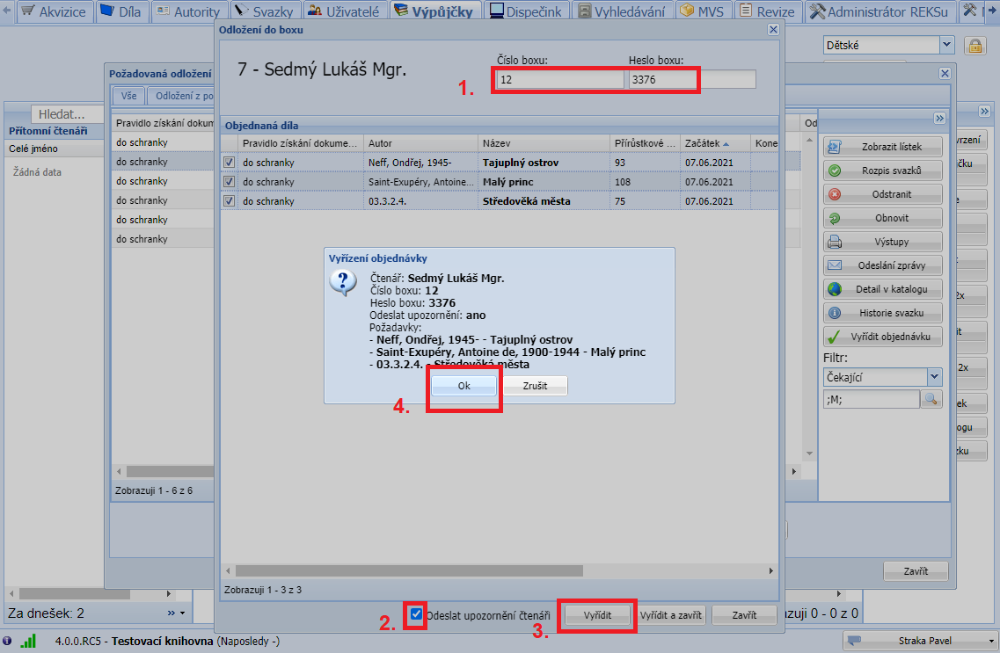Viewport: 1000px width, 653px height.
Task: Uncheck the Malý princ row checkbox
Action: point(229,182)
